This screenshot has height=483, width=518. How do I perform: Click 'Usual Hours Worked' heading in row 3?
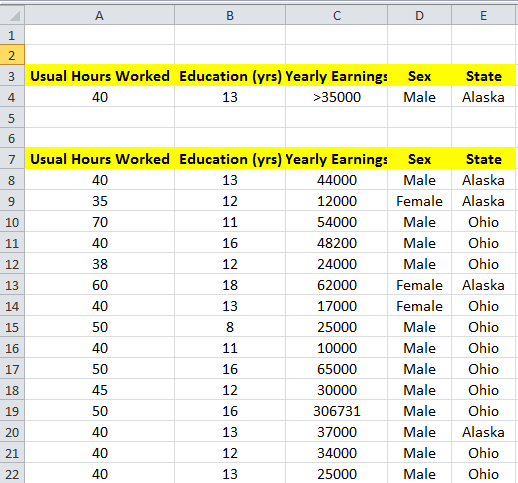(x=100, y=76)
